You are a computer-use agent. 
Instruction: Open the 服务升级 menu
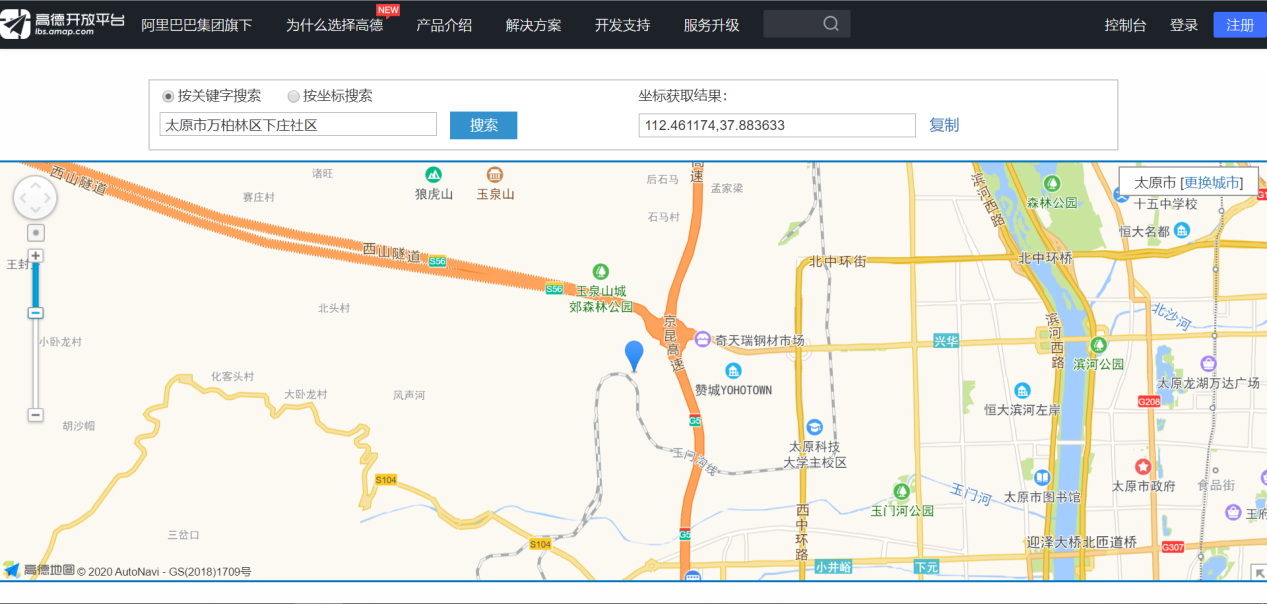click(711, 25)
